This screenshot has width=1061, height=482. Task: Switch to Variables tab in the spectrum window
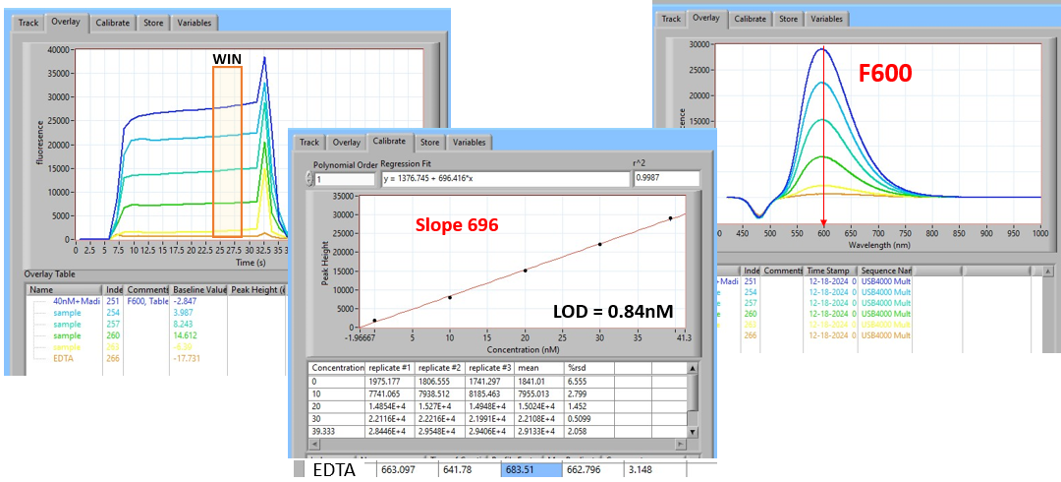point(826,18)
